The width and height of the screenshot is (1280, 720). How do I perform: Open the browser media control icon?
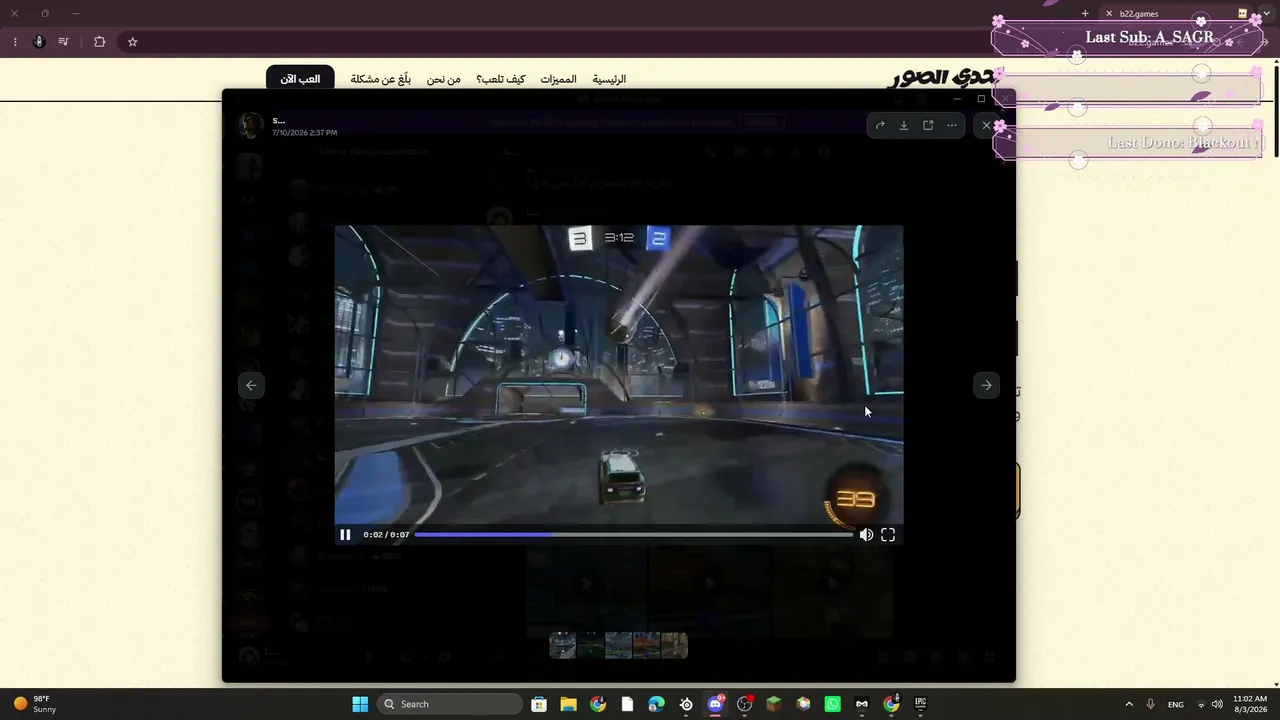pos(64,42)
